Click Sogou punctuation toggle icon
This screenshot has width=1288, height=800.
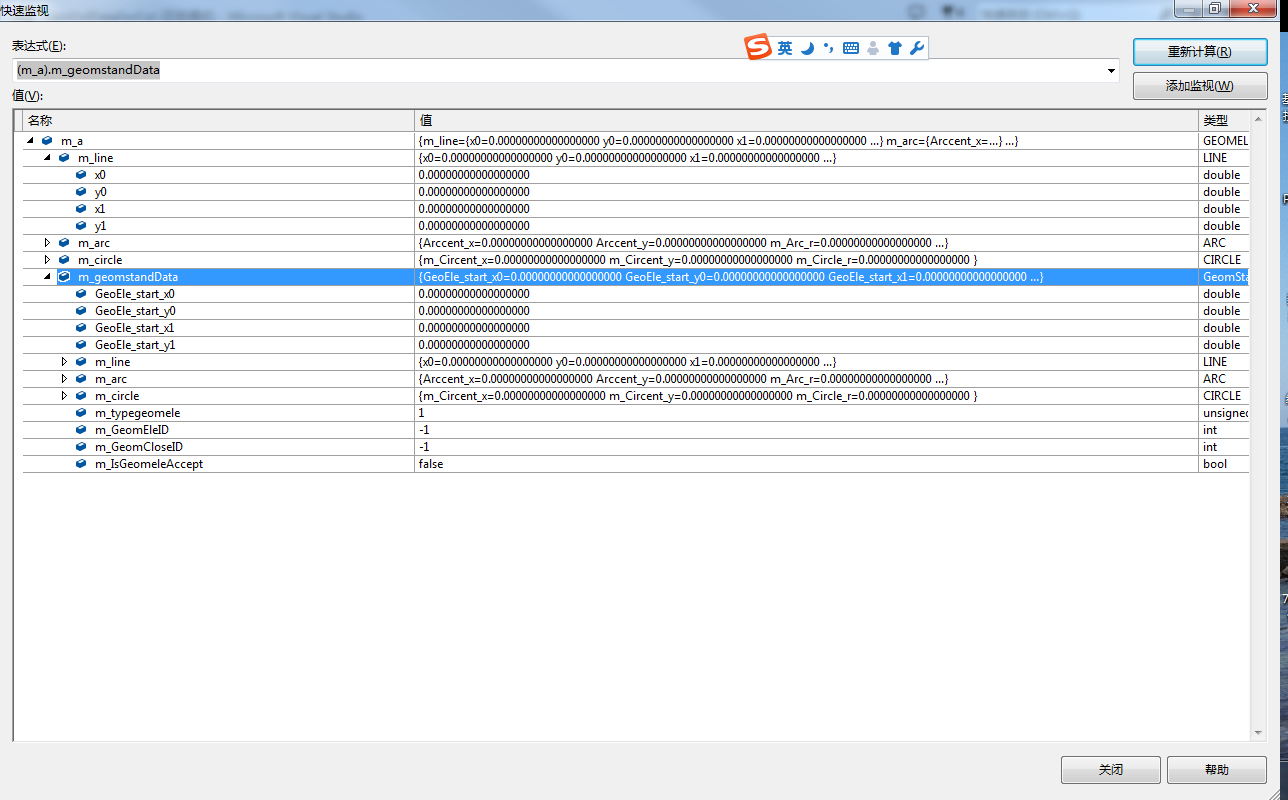pyautogui.click(x=828, y=48)
